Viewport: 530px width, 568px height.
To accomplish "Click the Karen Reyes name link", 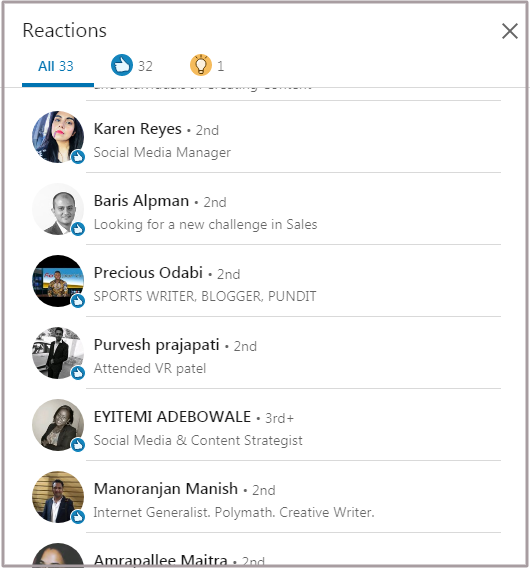I will click(x=138, y=129).
